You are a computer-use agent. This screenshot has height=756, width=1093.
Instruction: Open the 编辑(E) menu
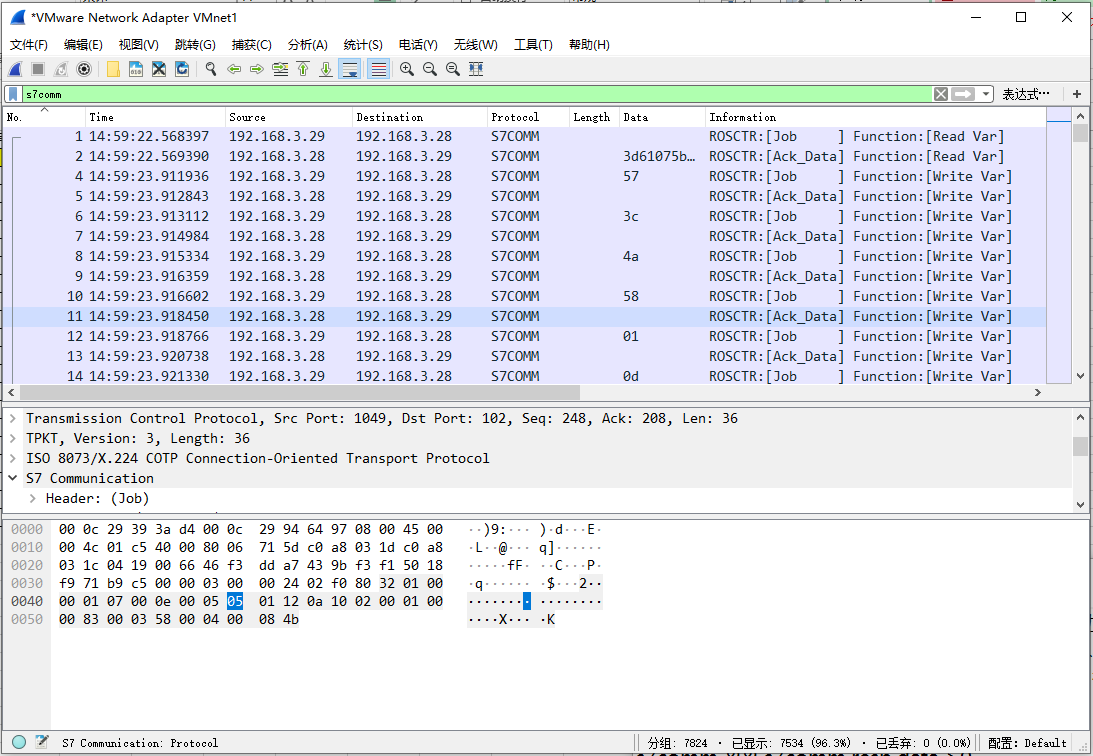tap(83, 45)
